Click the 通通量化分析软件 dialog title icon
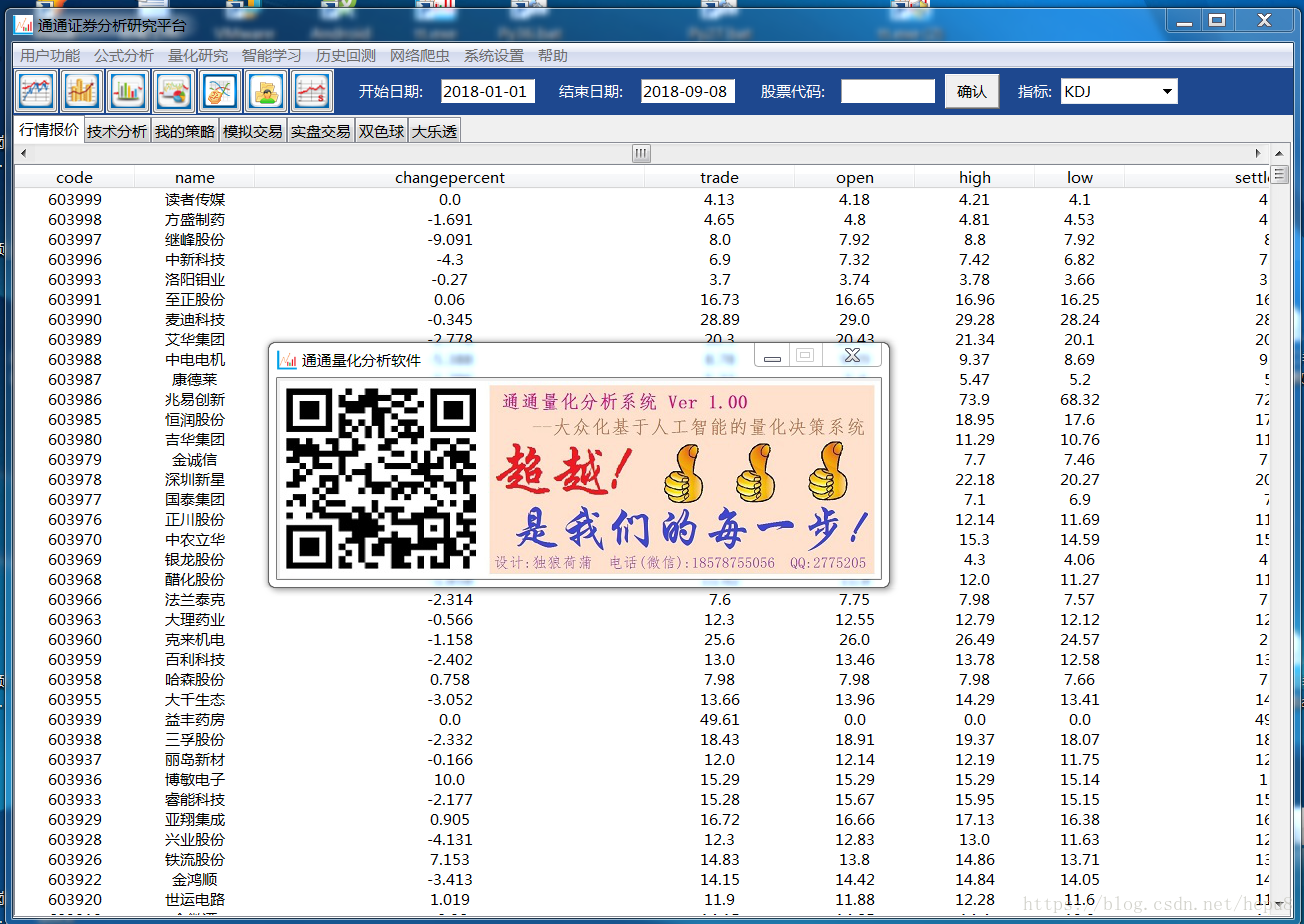Screen dimensions: 1304x924 point(288,360)
